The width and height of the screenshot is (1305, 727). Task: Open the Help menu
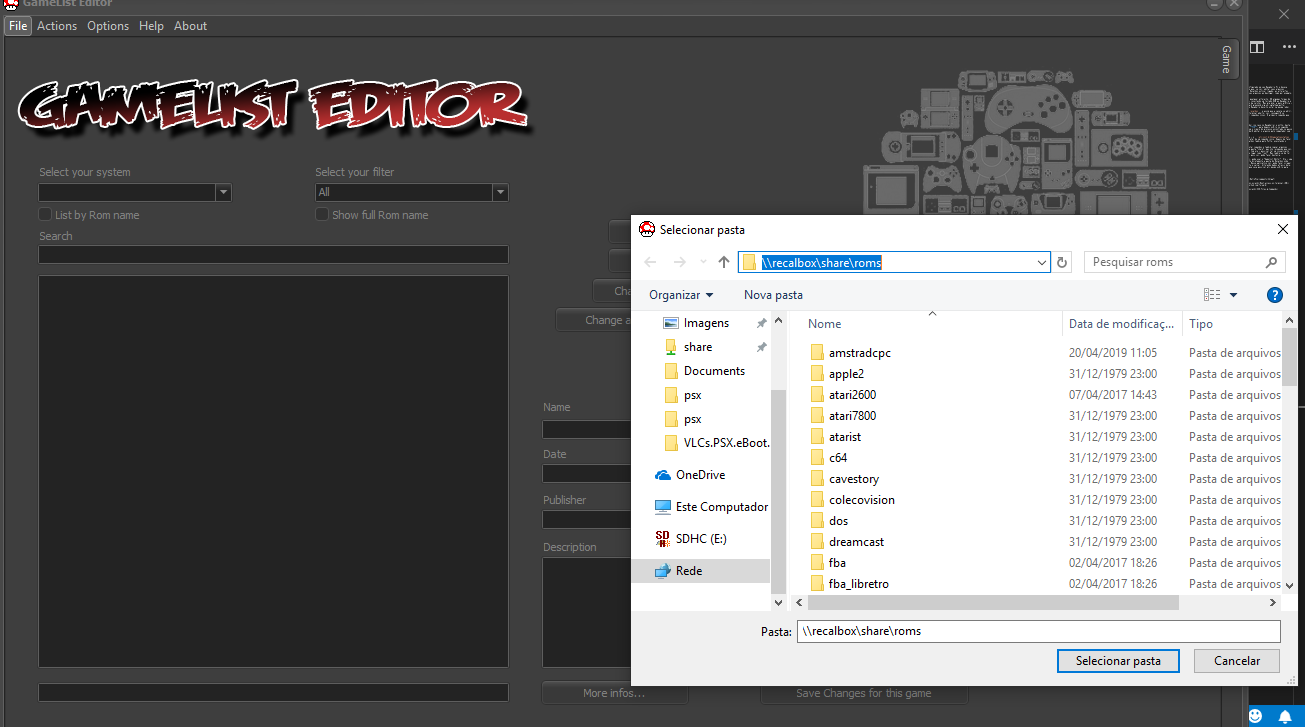pyautogui.click(x=151, y=26)
